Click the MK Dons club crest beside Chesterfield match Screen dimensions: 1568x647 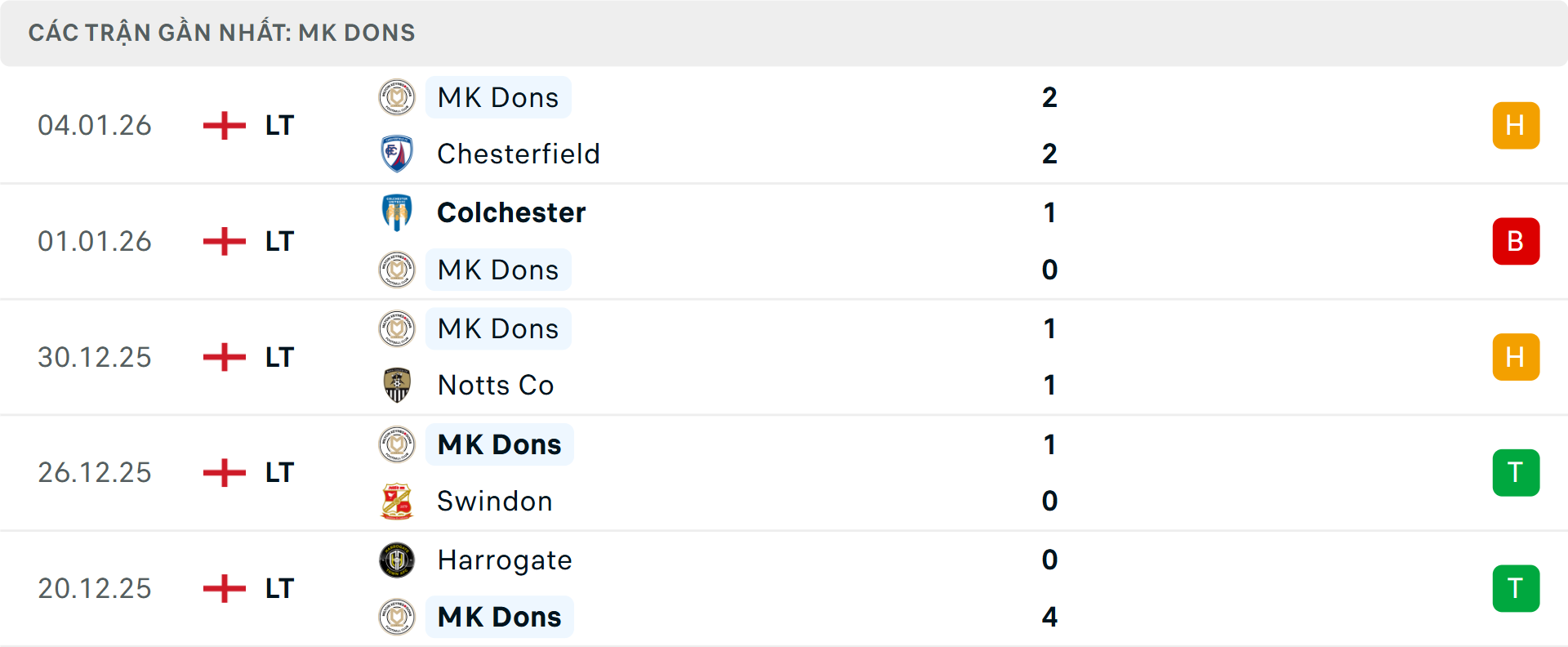pyautogui.click(x=397, y=96)
